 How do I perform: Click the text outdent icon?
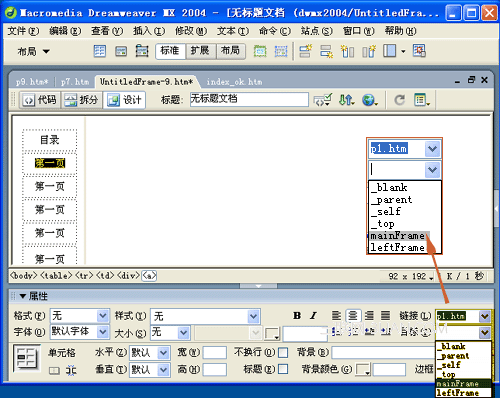pos(369,331)
